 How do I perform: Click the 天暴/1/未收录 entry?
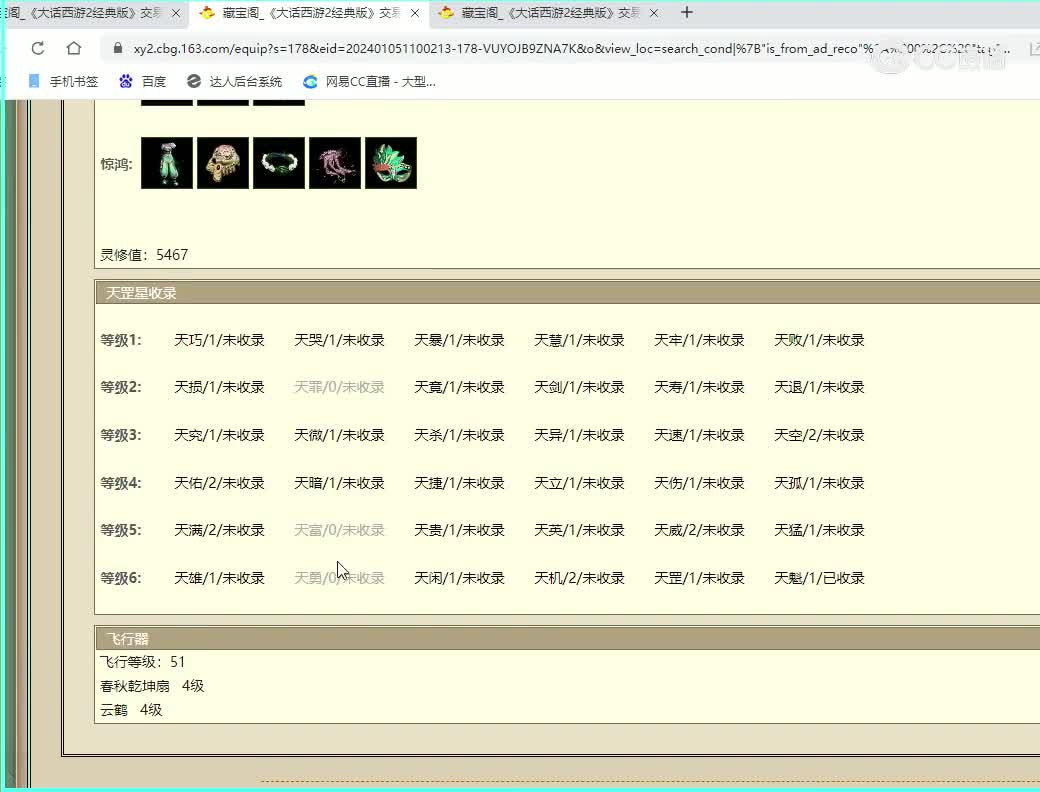tap(459, 340)
